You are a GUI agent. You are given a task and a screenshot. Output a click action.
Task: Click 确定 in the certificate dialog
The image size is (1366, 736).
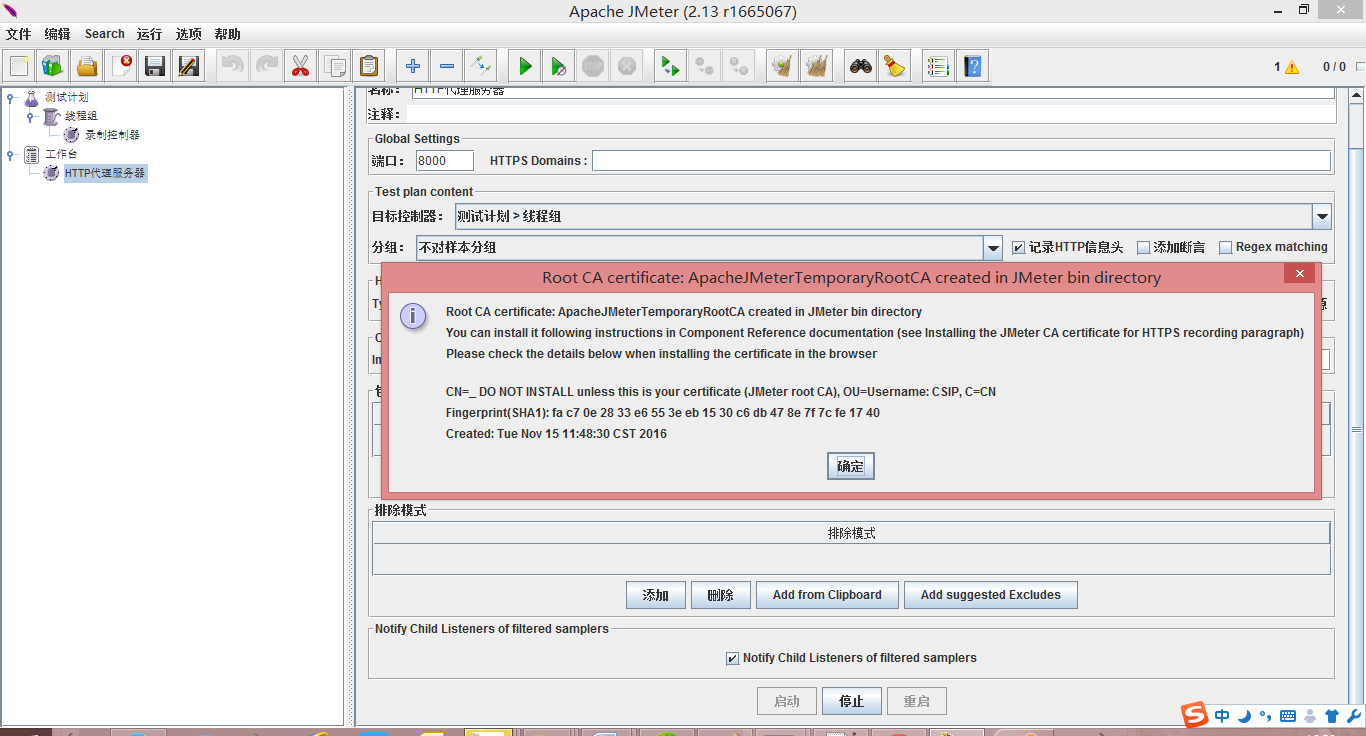851,466
